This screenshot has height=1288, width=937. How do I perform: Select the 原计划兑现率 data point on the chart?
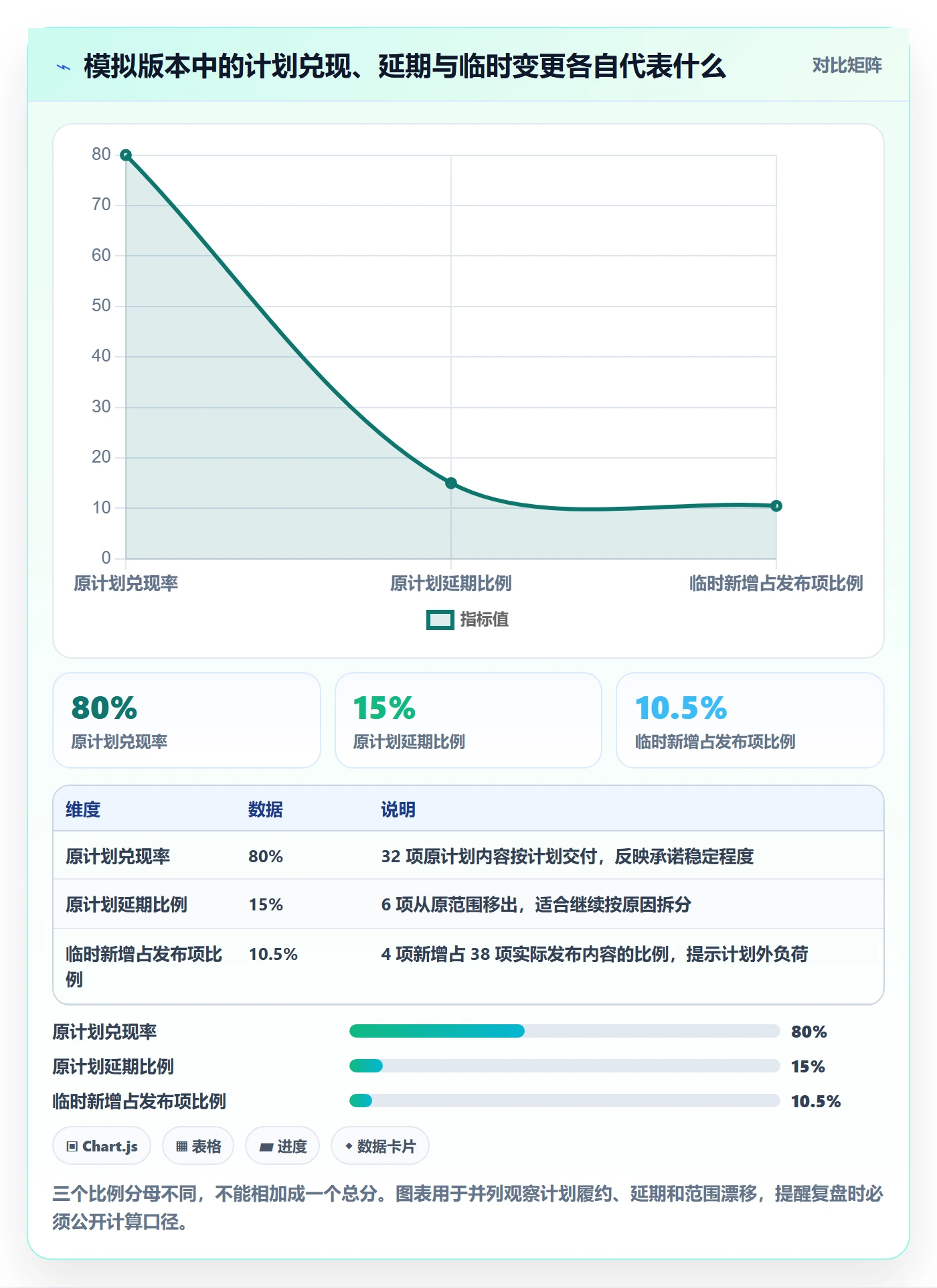pos(126,155)
